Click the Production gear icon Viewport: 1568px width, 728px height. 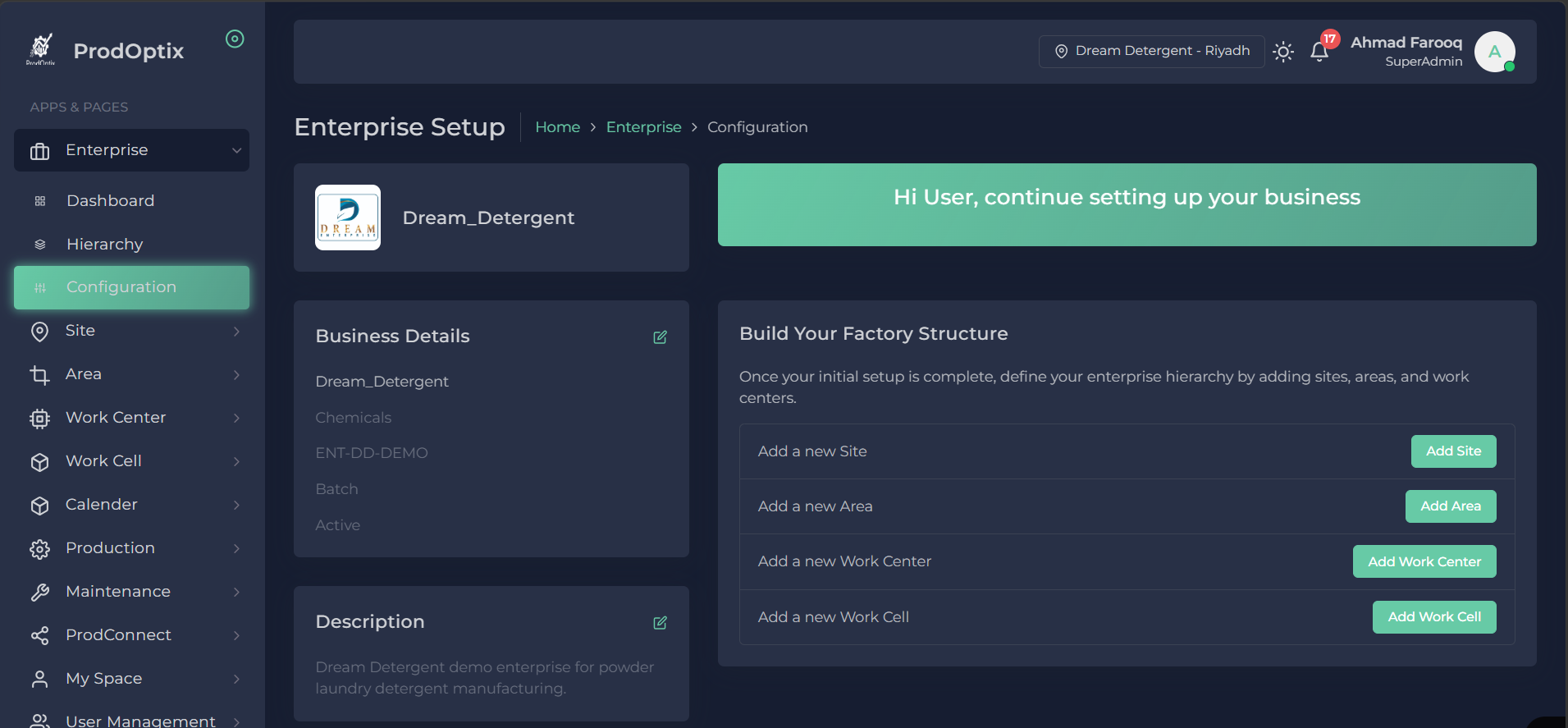39,549
